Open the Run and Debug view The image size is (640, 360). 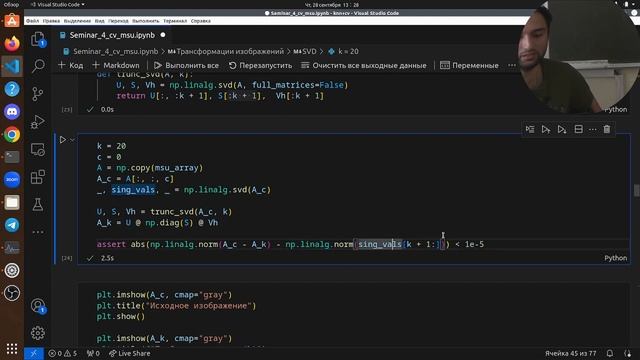38,122
